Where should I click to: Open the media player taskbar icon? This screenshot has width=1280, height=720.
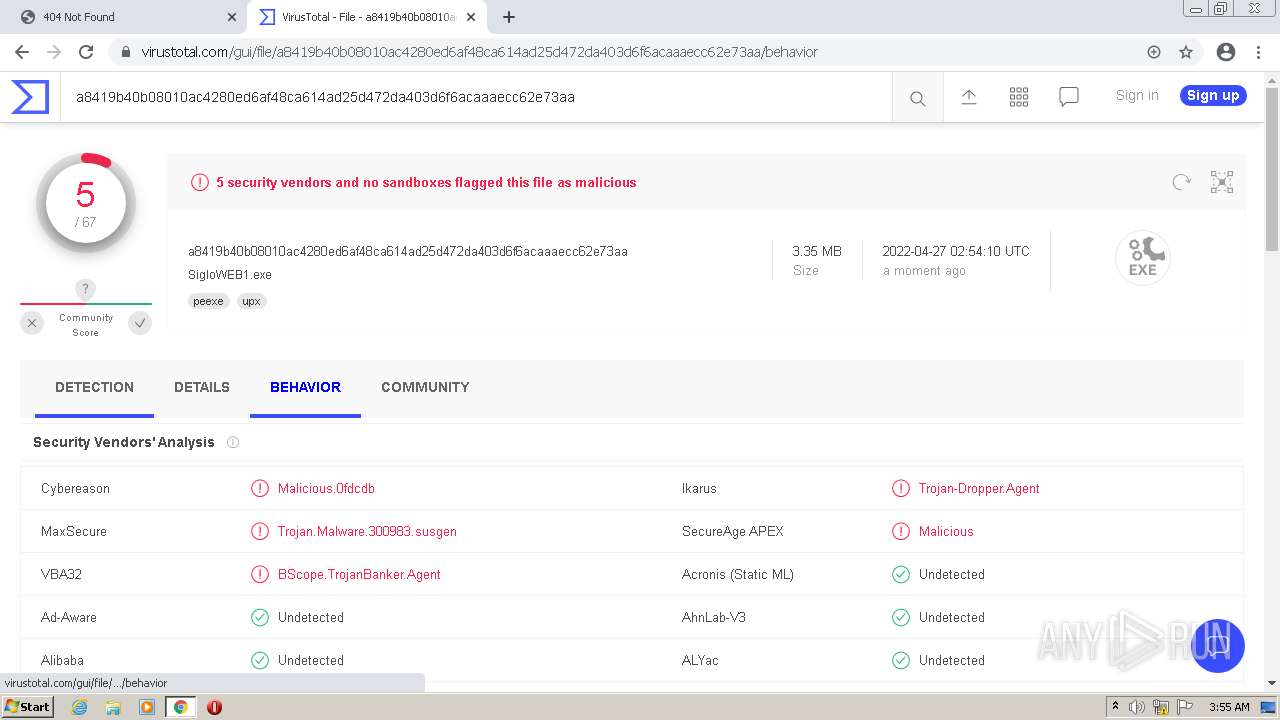147,707
